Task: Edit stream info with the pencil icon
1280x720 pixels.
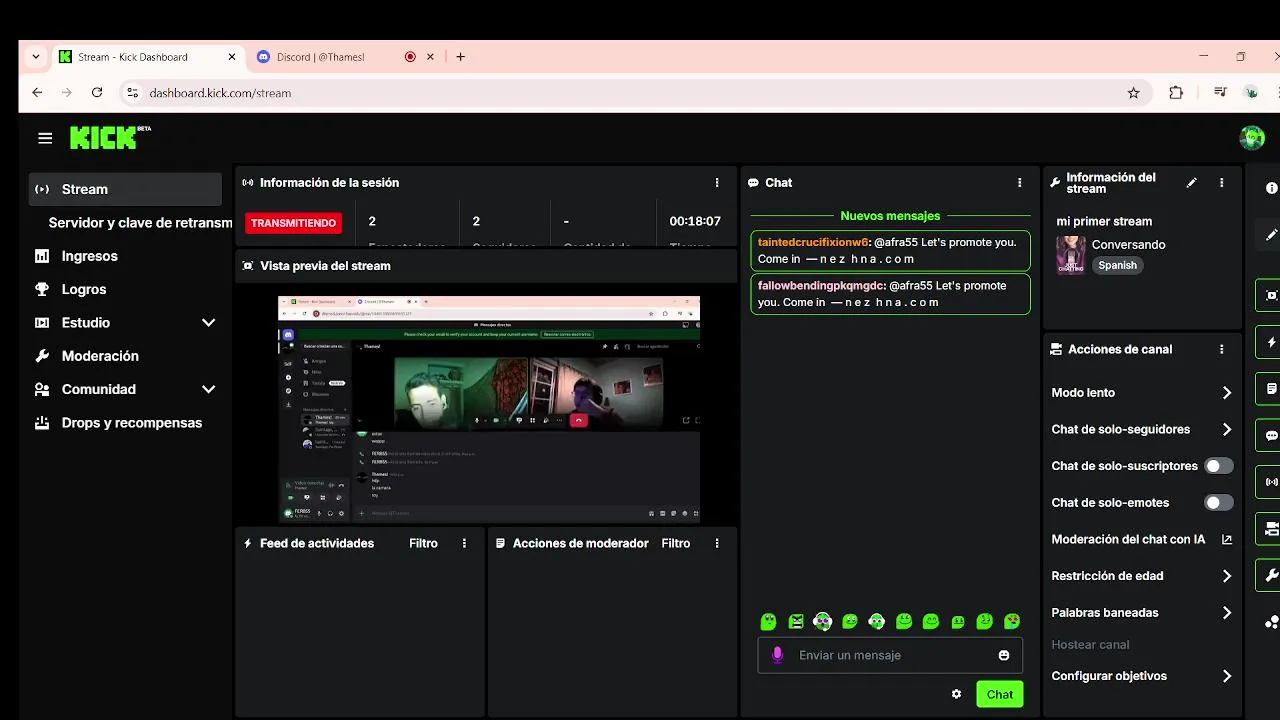Action: click(x=1191, y=183)
